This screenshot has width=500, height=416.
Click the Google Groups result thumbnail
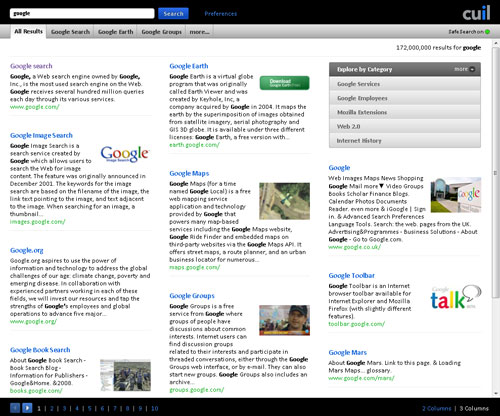tap(284, 320)
